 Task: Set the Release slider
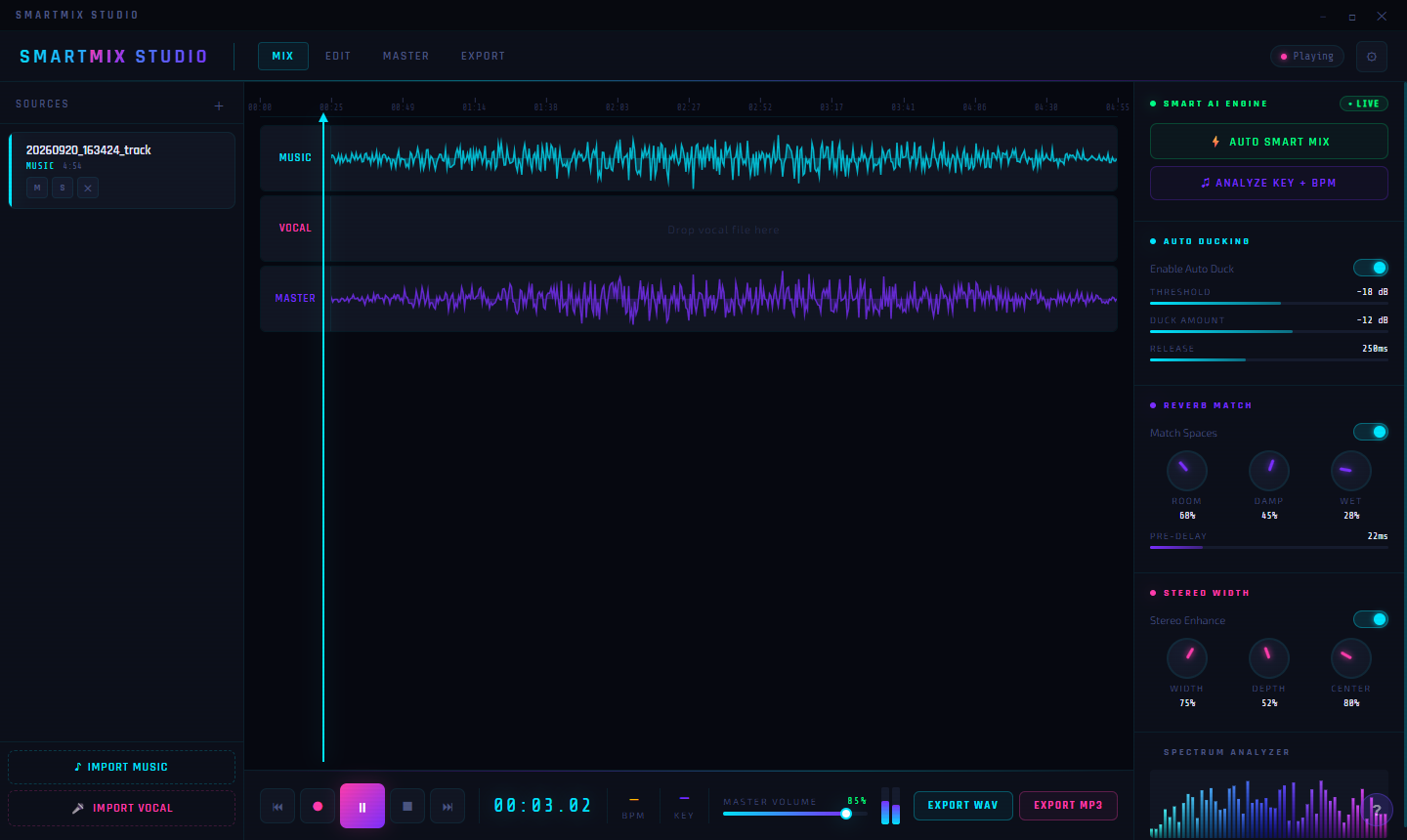click(1269, 359)
